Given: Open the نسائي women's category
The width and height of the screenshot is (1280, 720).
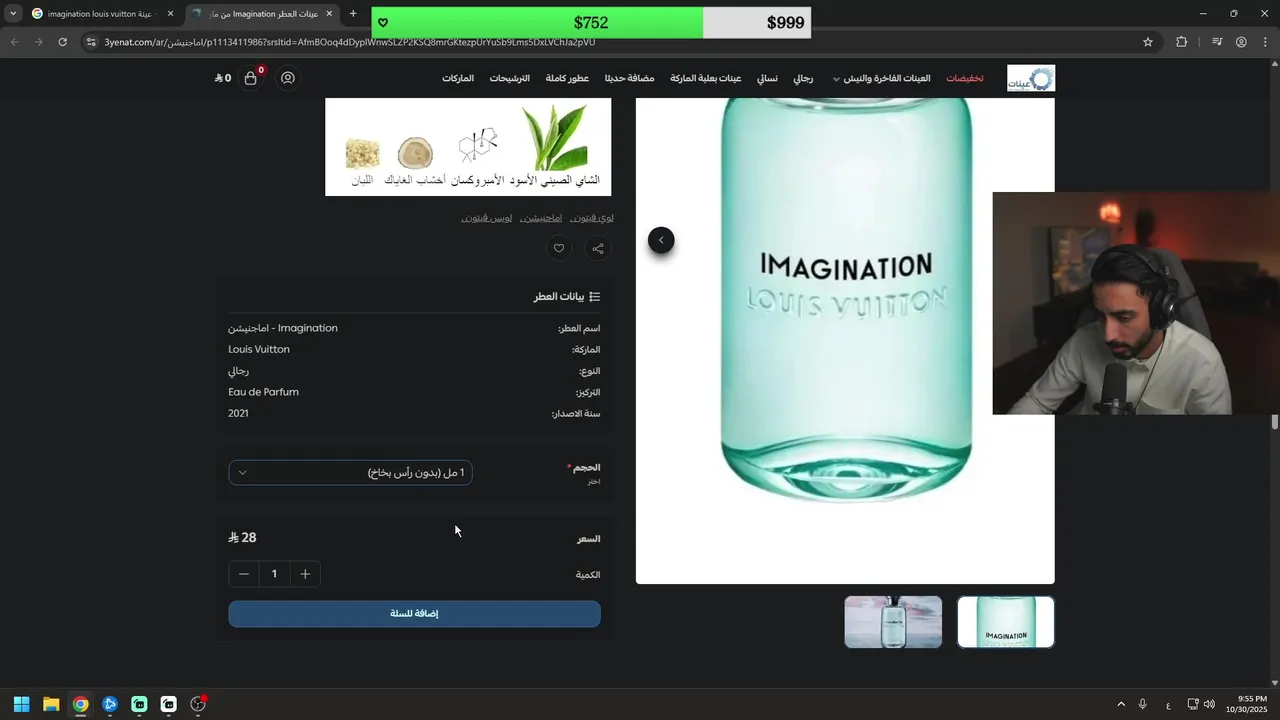Looking at the screenshot, I should click(x=767, y=78).
